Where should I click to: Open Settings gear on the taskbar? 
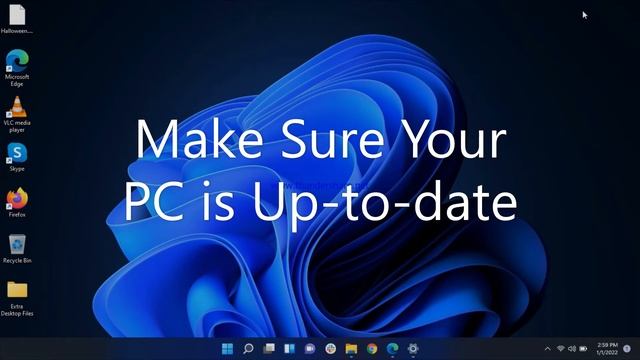point(413,349)
